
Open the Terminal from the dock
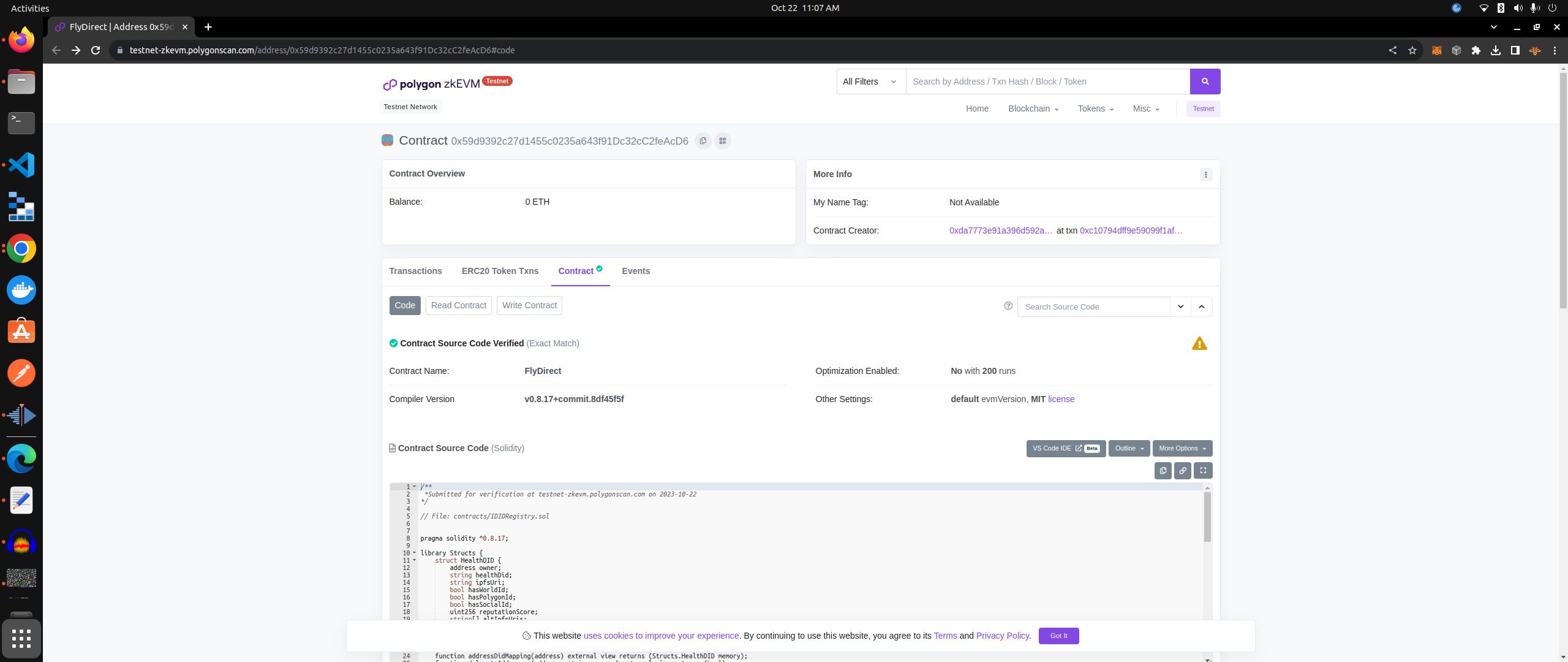click(21, 123)
